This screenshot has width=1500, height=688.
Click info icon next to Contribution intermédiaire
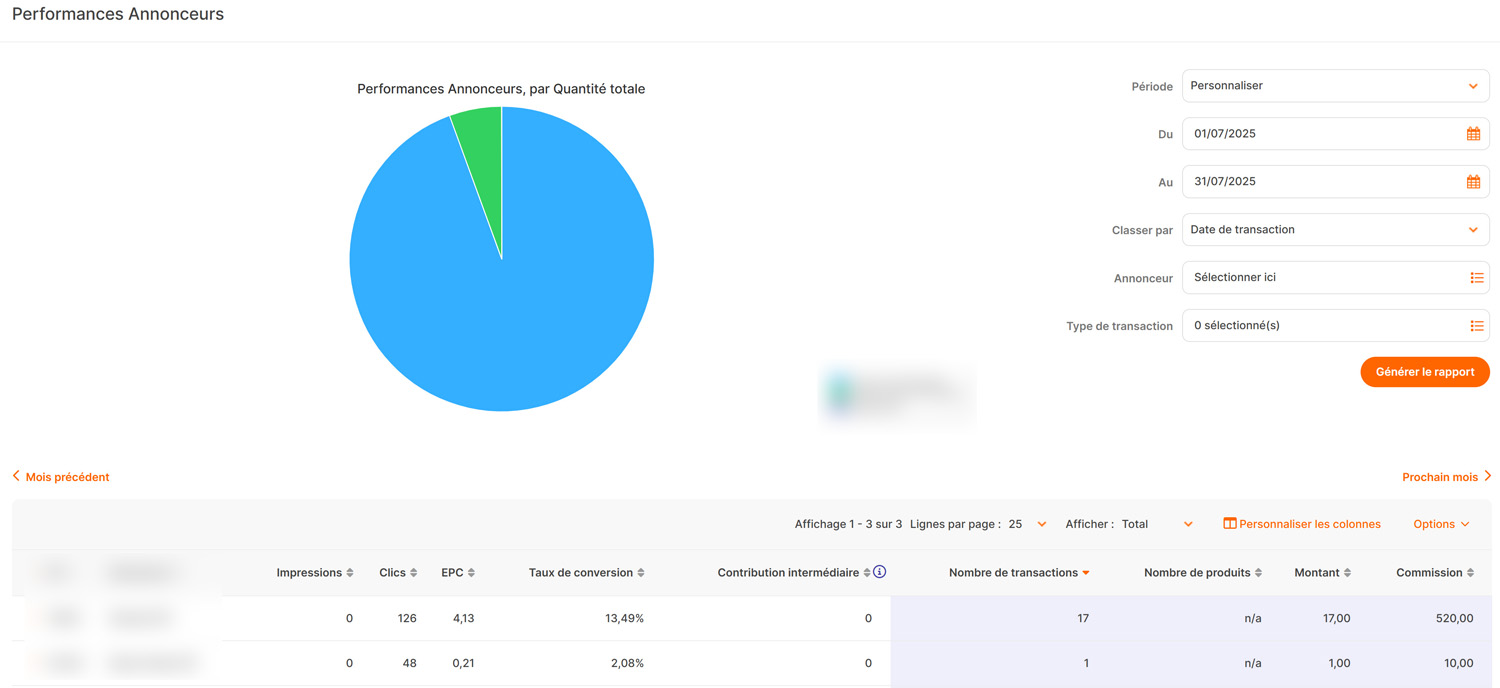pos(880,572)
